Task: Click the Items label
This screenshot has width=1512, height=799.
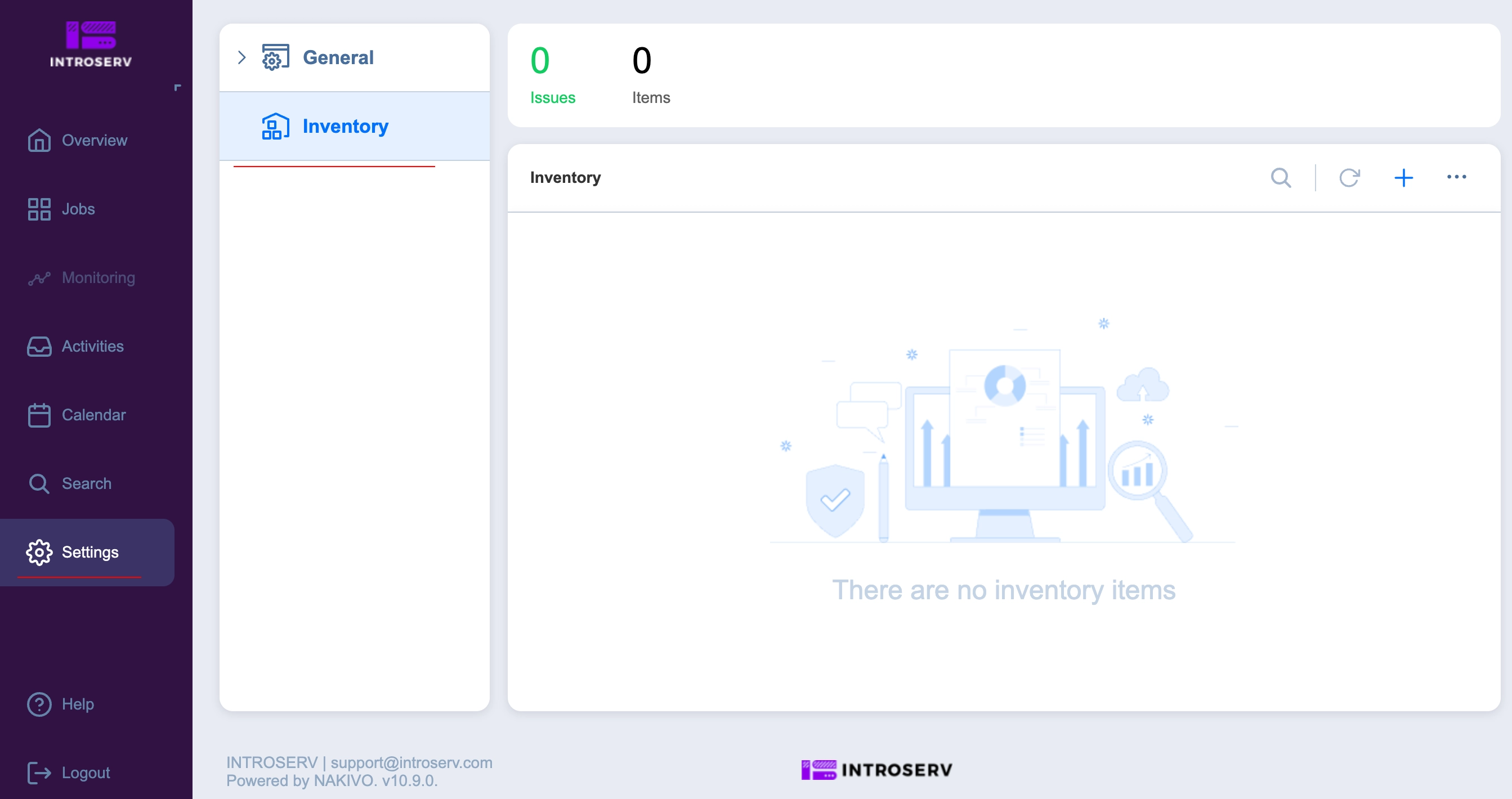Action: click(x=651, y=97)
